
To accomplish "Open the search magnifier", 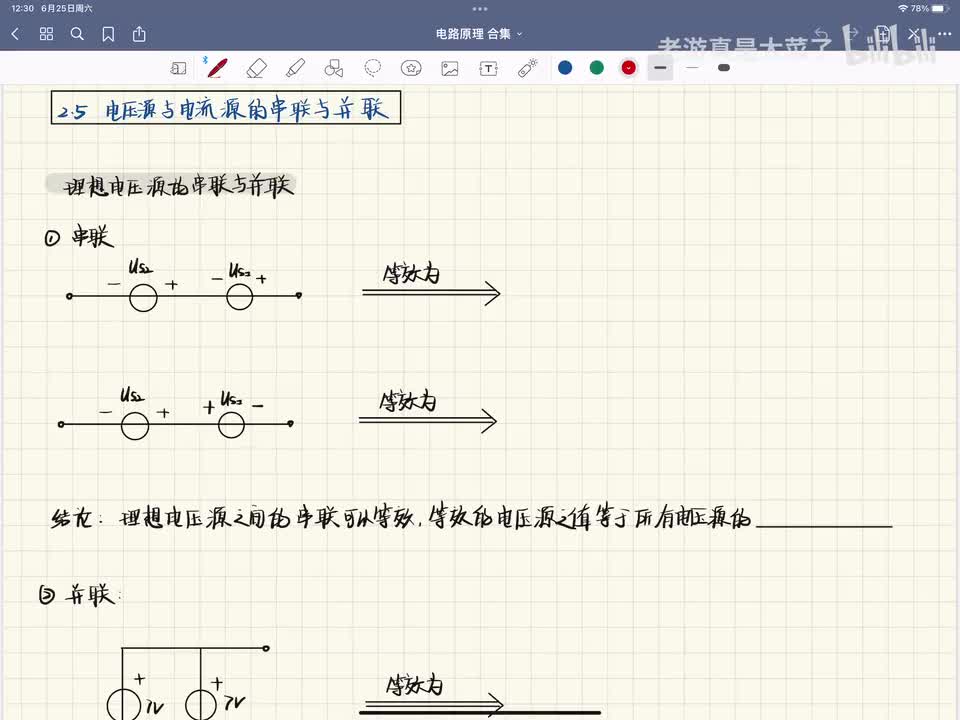I will click(x=77, y=34).
